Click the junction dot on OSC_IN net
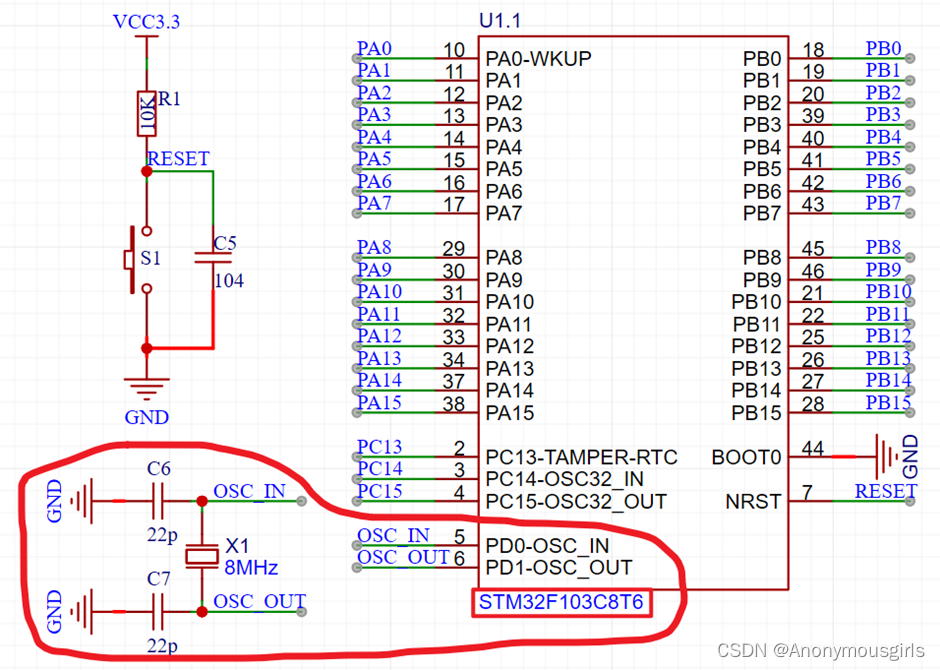 (201, 499)
